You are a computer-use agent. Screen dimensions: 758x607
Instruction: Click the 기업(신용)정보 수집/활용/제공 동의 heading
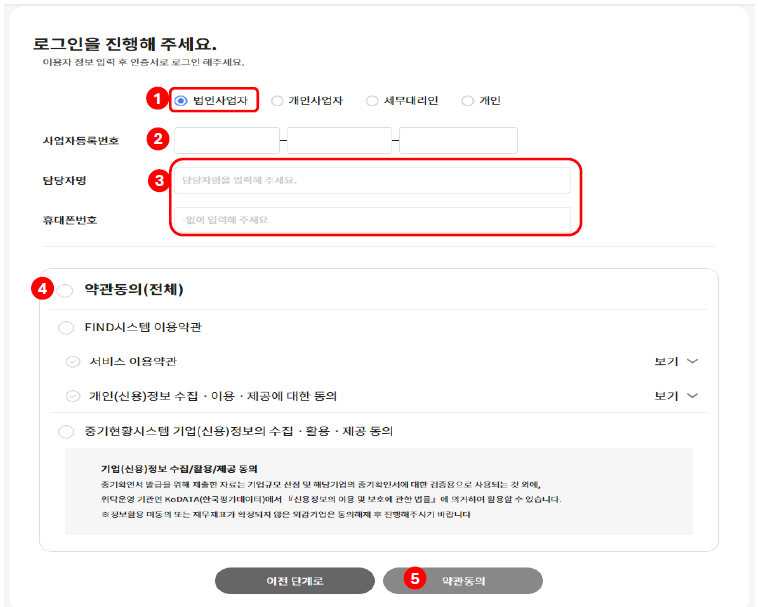tap(179, 469)
